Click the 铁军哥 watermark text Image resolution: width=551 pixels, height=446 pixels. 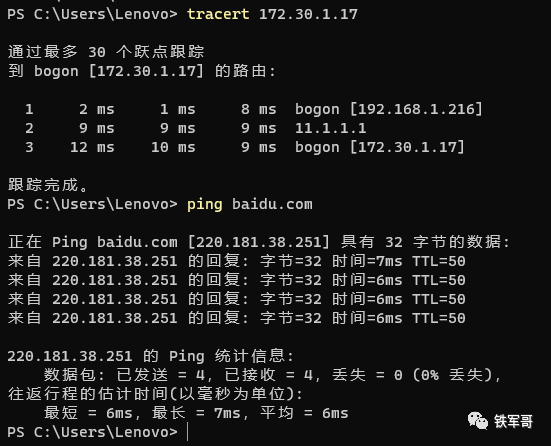click(x=513, y=421)
